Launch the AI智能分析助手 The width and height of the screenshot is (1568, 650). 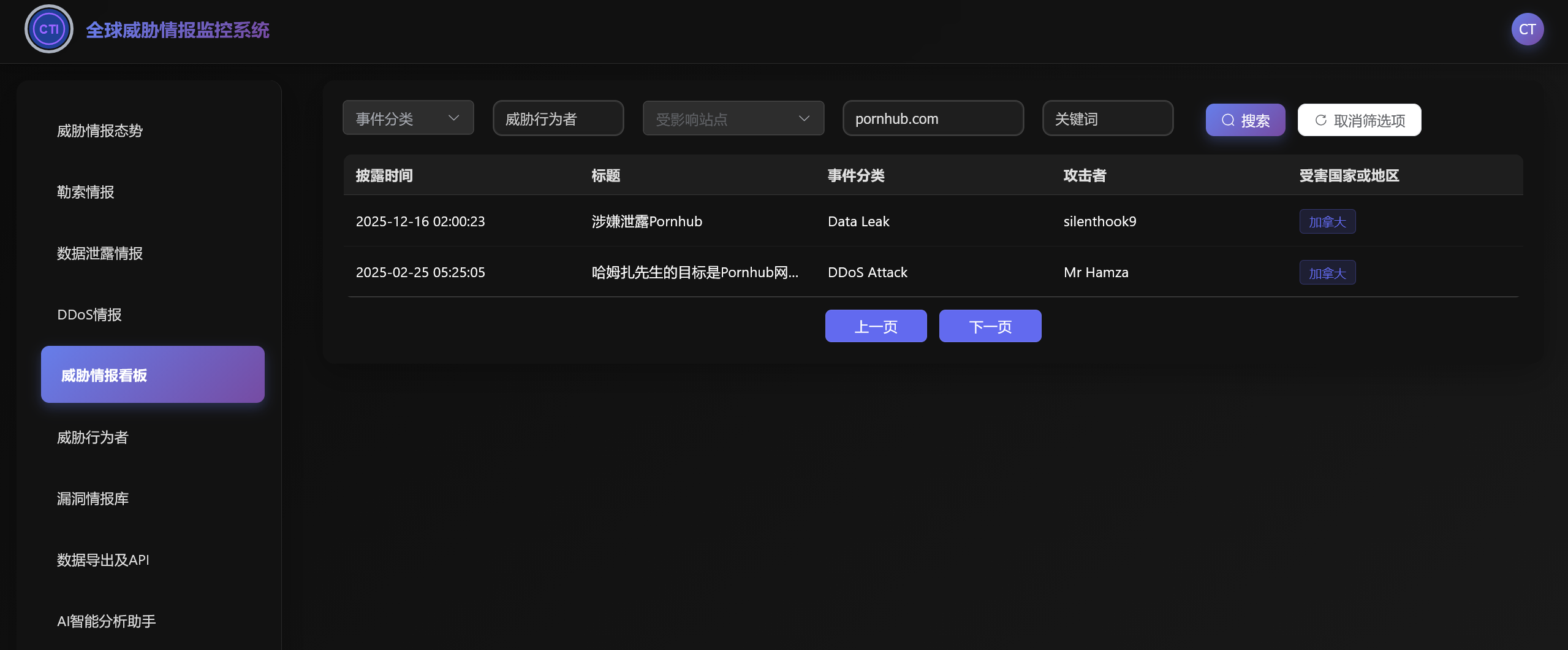[x=105, y=621]
